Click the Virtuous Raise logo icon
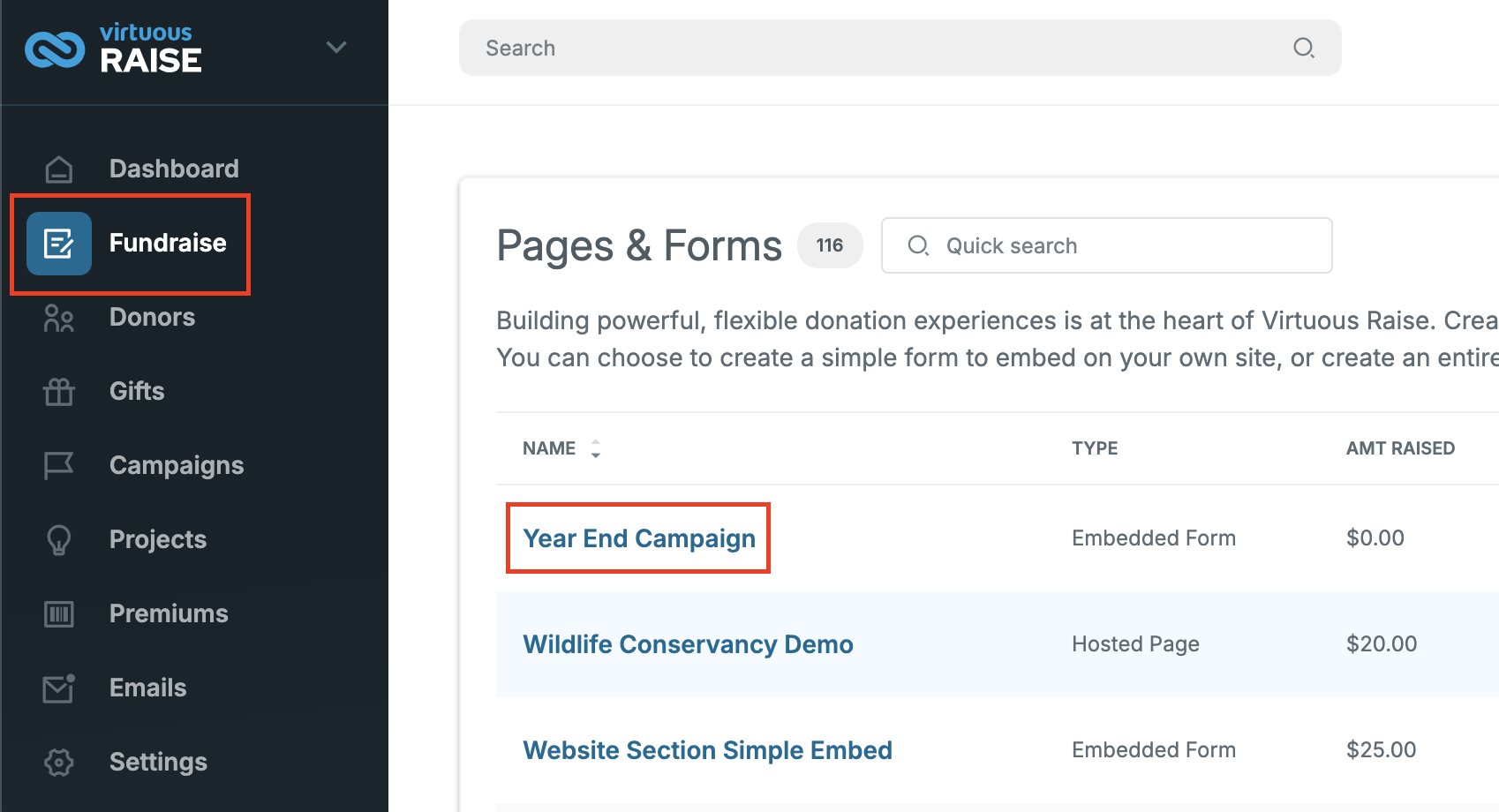This screenshot has height=812, width=1499. (x=55, y=49)
